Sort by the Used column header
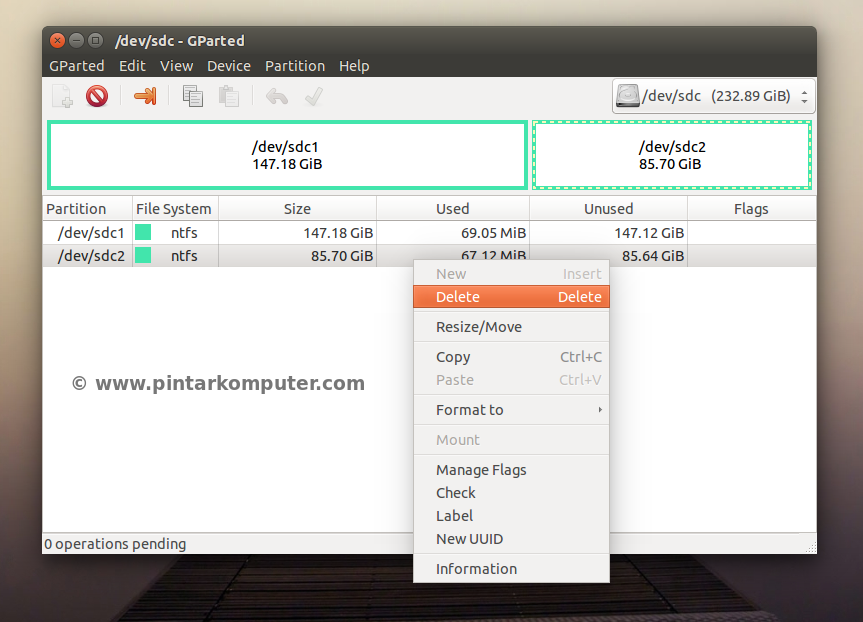 [x=453, y=209]
